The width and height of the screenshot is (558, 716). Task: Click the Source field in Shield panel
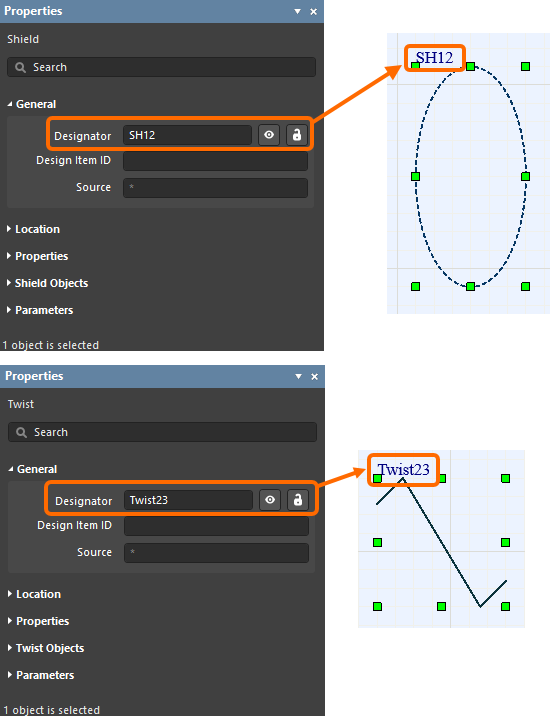point(216,188)
